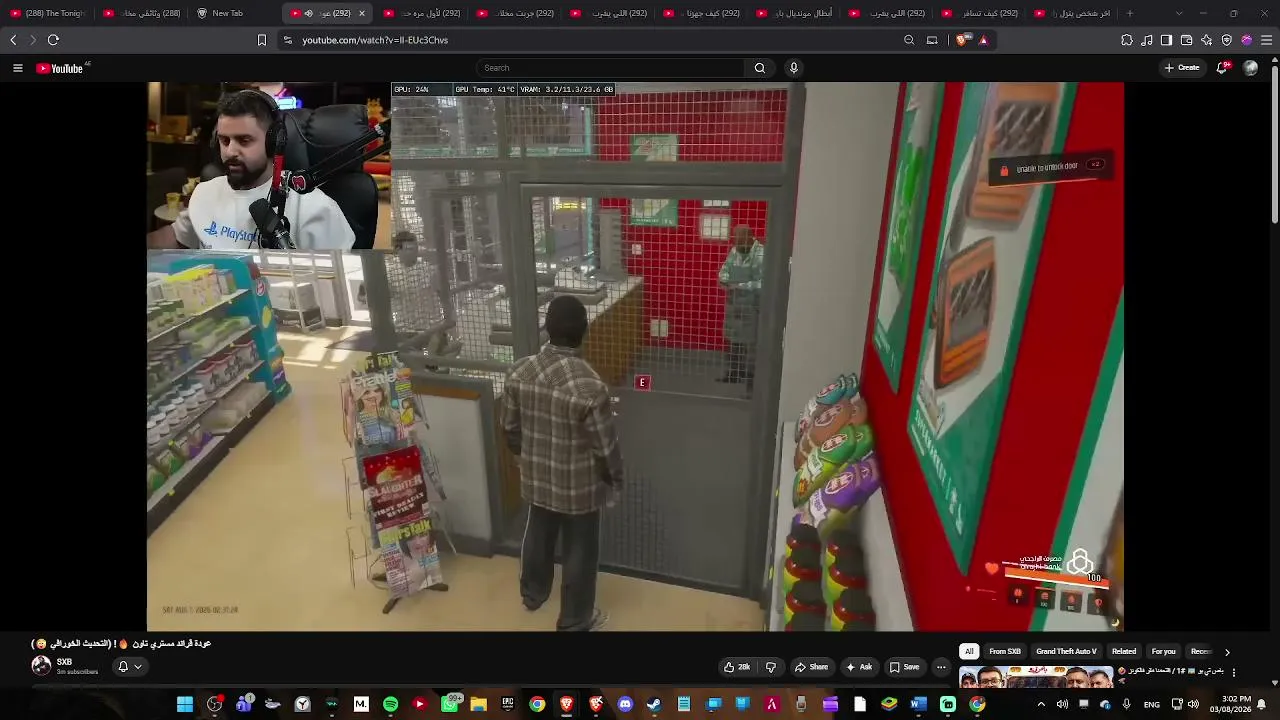Open the Brave browser taskbar icon
Viewport: 1280px width, 720px height.
pyautogui.click(x=567, y=705)
